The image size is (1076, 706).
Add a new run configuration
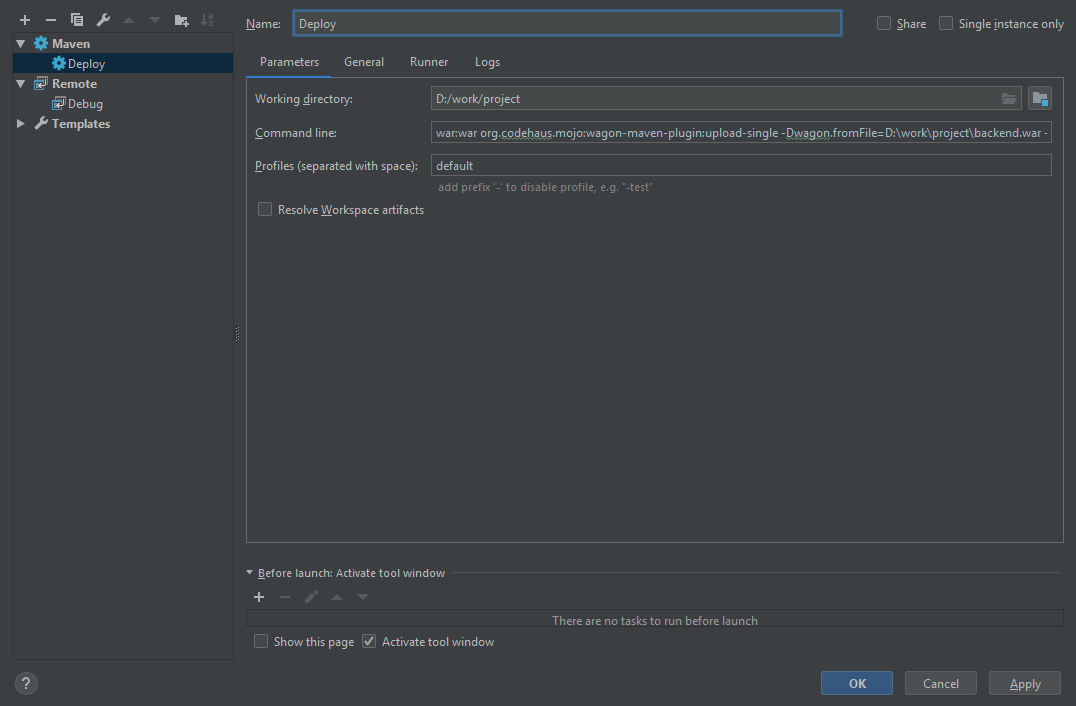25,19
